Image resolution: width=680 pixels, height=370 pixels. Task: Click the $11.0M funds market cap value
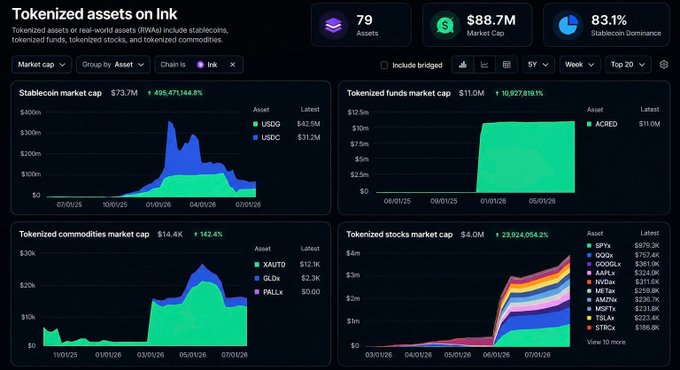click(471, 93)
